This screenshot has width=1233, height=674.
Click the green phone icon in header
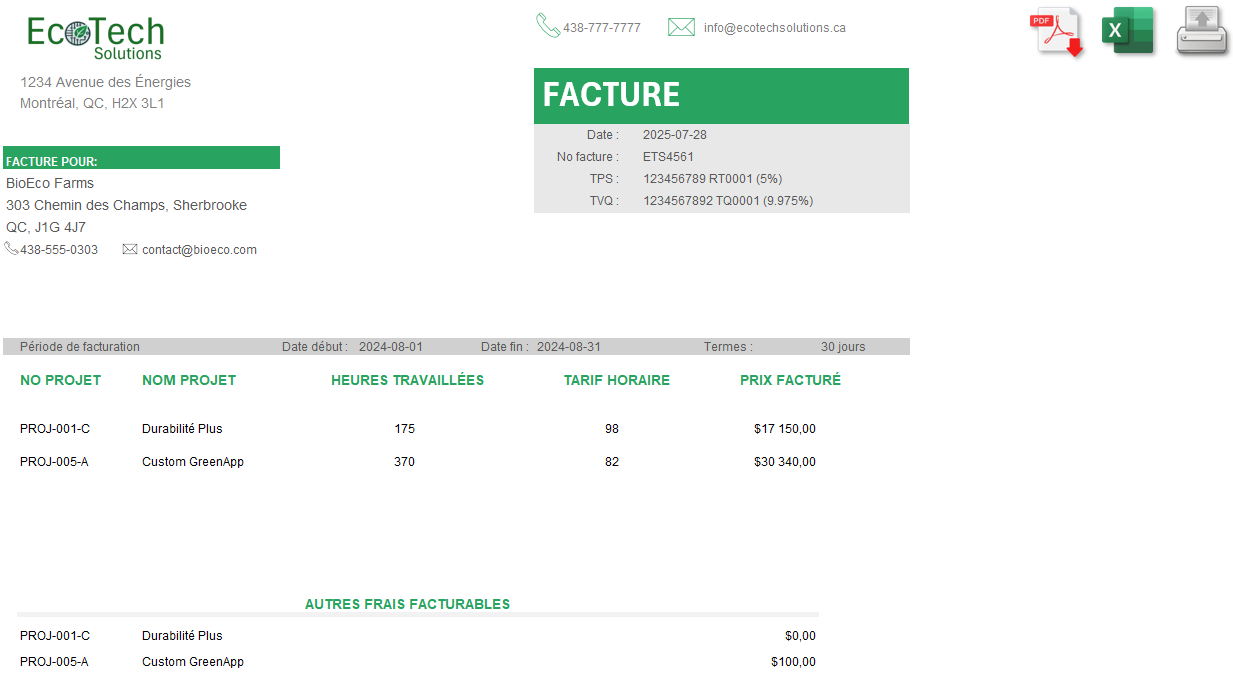click(x=547, y=26)
